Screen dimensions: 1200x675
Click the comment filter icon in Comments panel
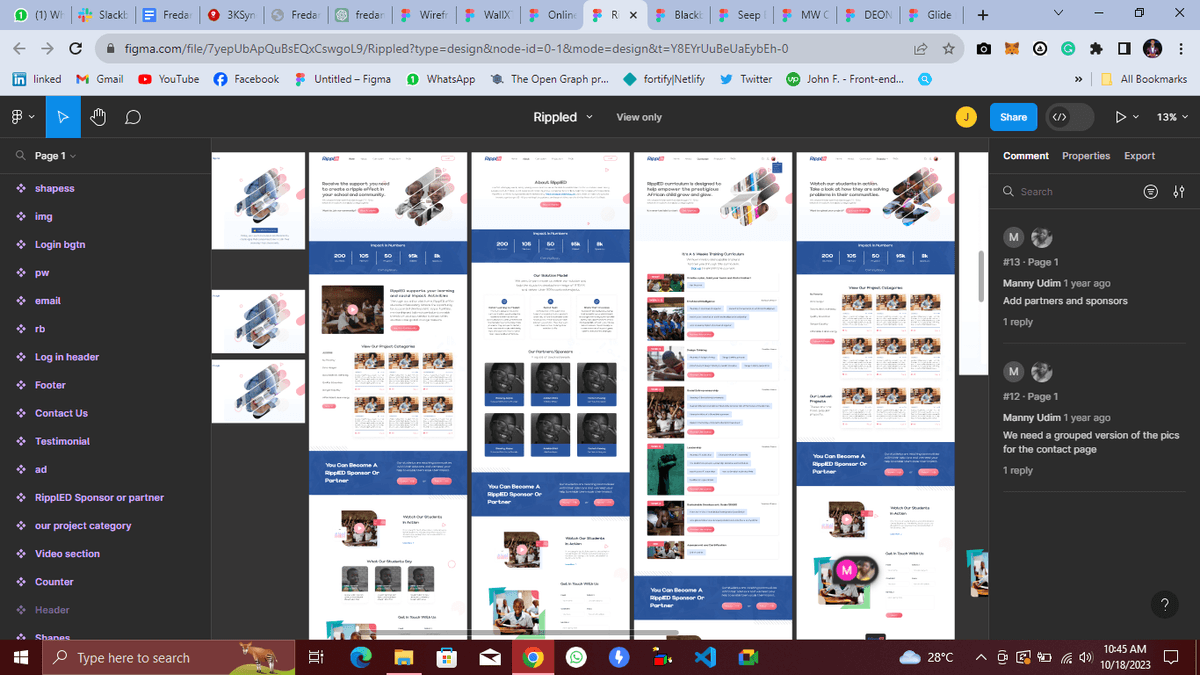point(1150,191)
